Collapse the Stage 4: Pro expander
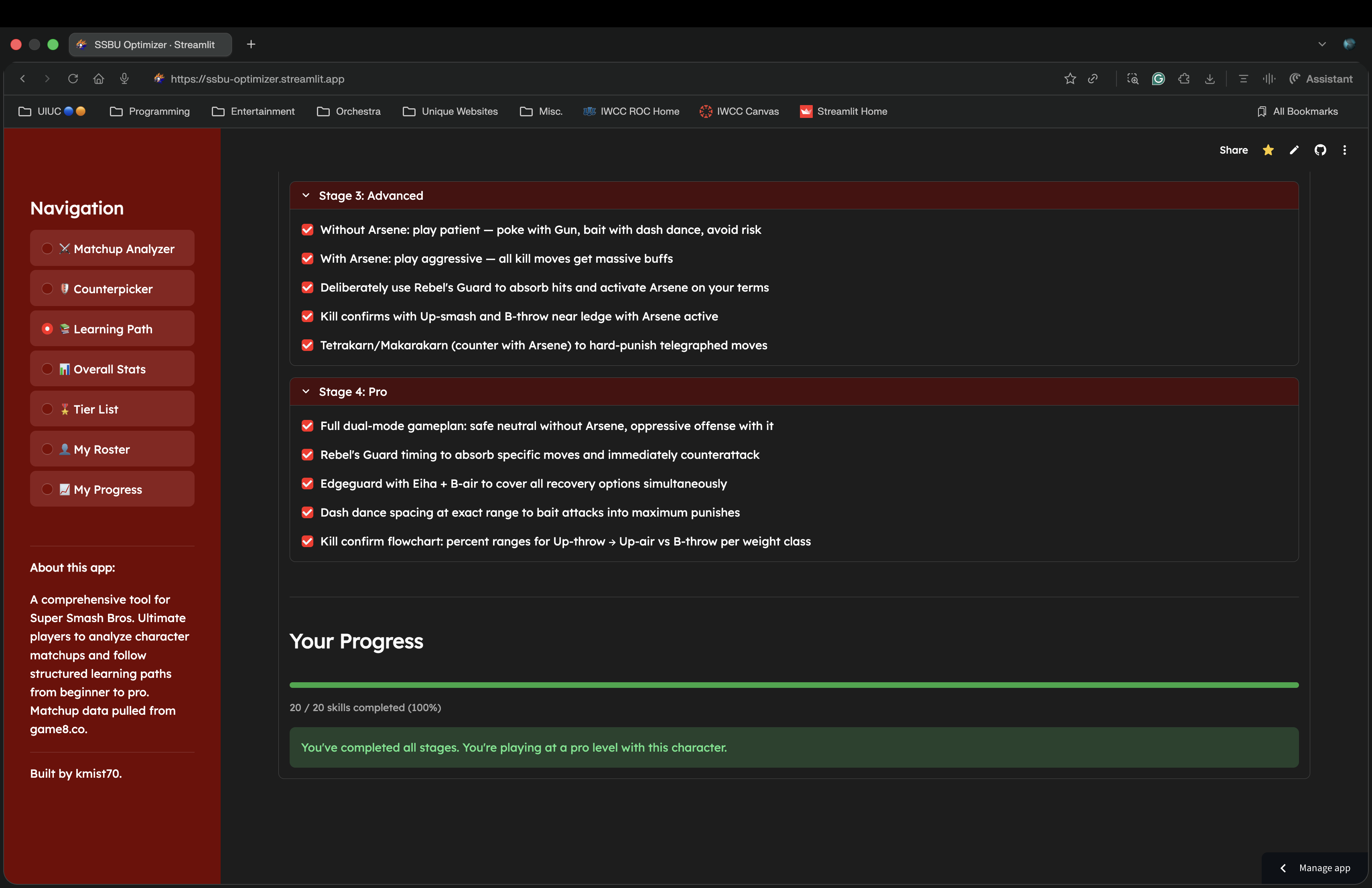The width and height of the screenshot is (1372, 888). 794,392
